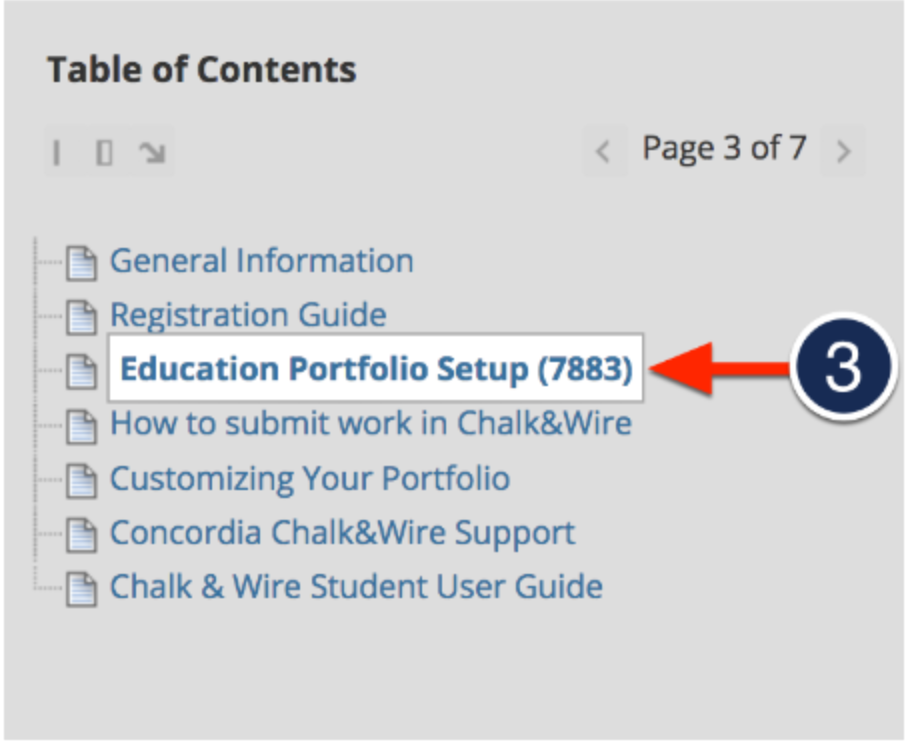Image resolution: width=912 pixels, height=748 pixels.
Task: Go to the next page with the right chevron
Action: click(x=843, y=150)
